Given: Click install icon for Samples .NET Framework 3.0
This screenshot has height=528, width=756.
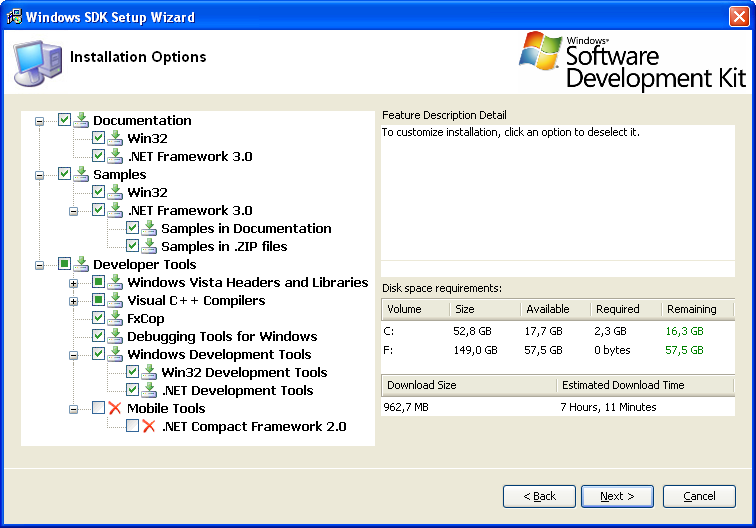Looking at the screenshot, I should click(115, 210).
